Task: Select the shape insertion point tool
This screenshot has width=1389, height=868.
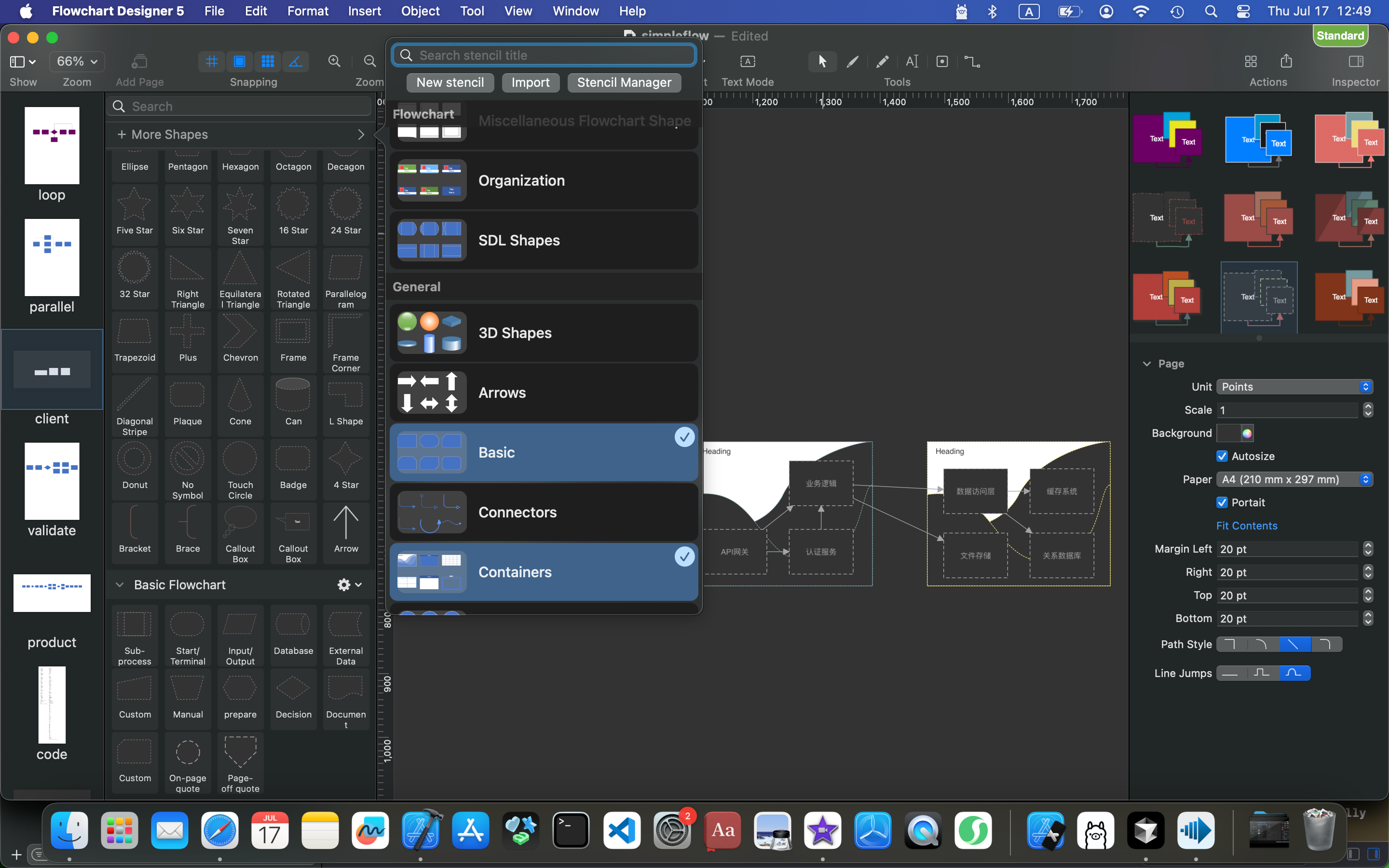Action: click(942, 61)
